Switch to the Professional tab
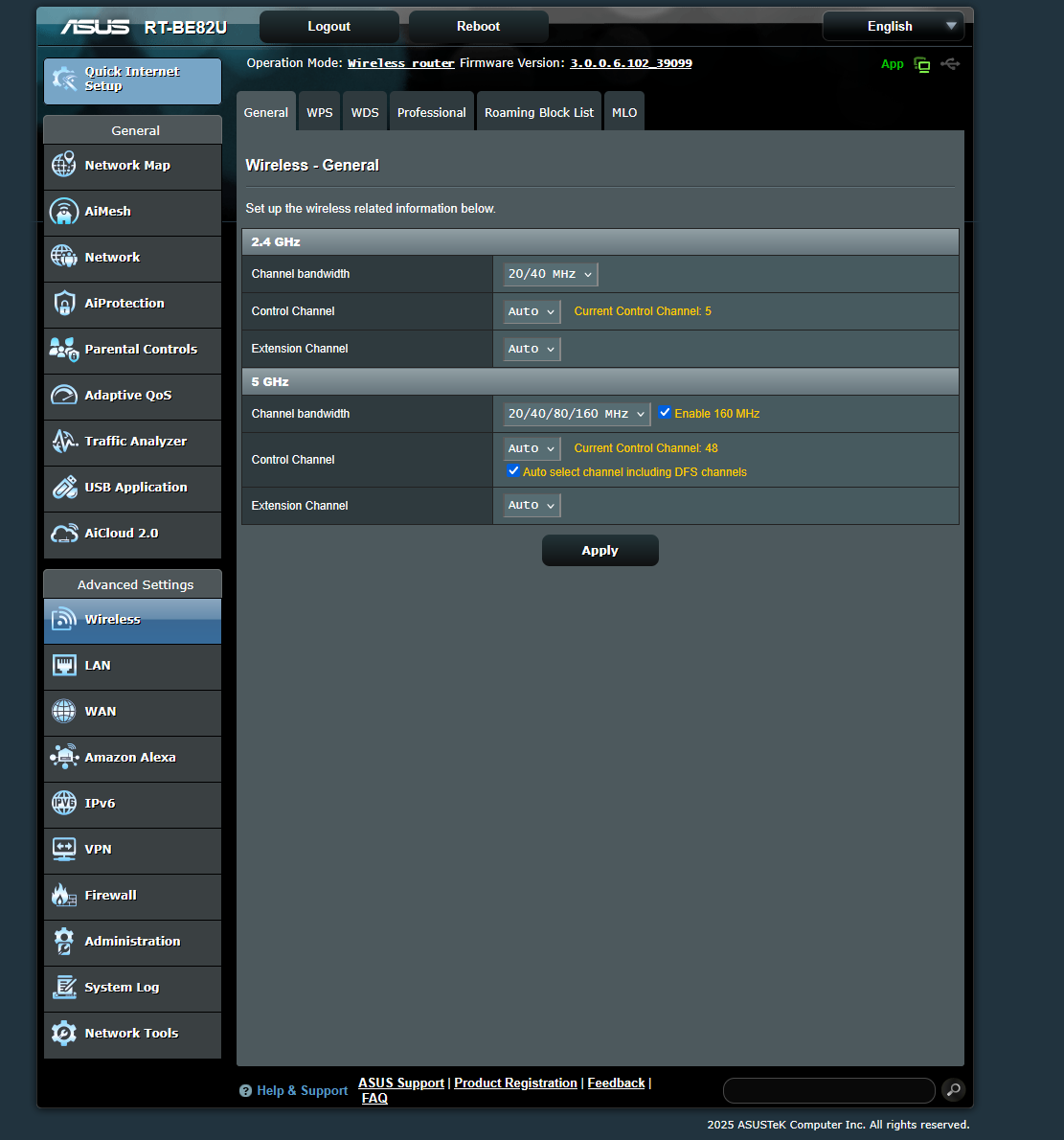Image resolution: width=1064 pixels, height=1140 pixels. [431, 112]
